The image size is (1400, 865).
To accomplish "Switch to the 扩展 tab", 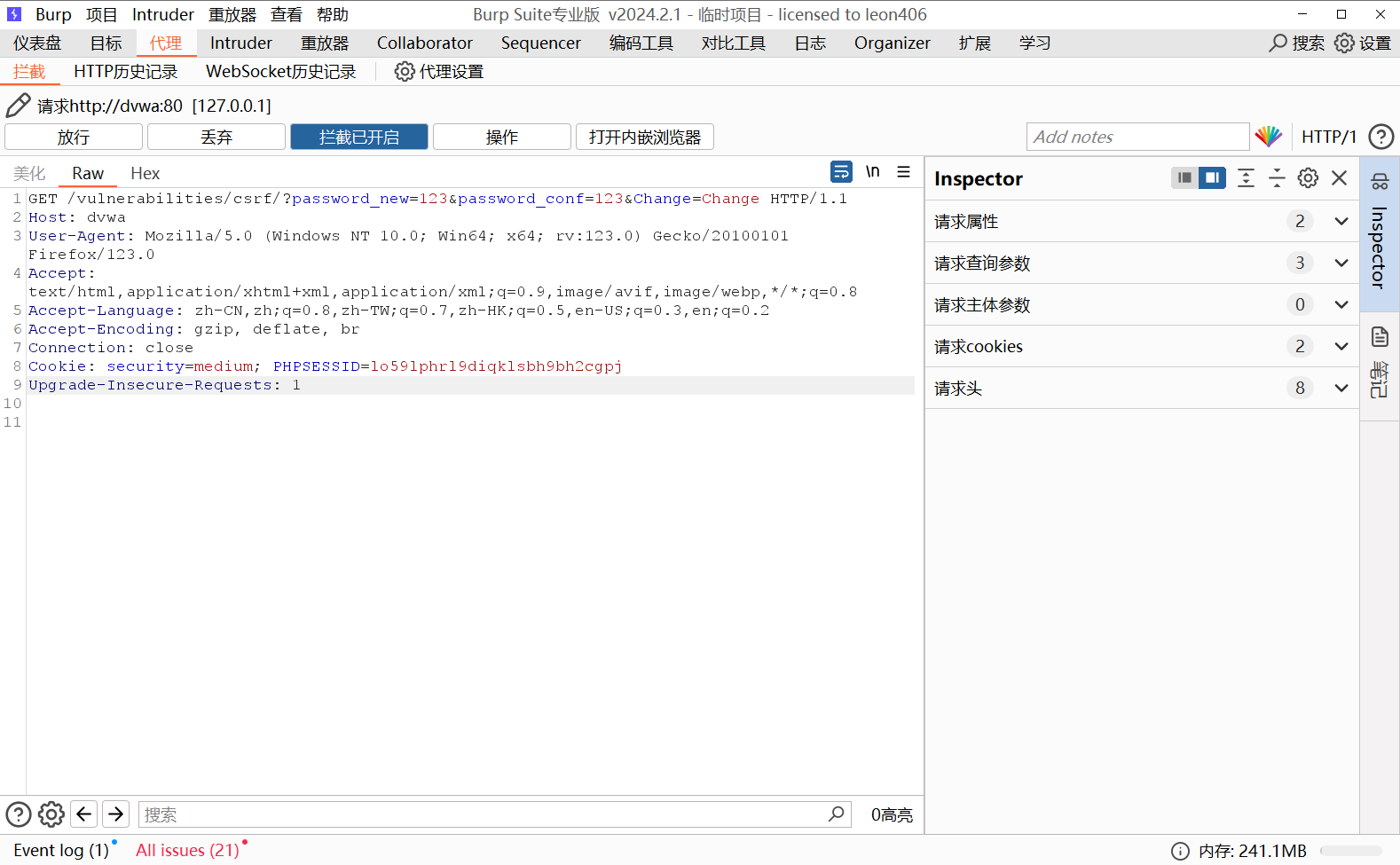I will tap(975, 43).
